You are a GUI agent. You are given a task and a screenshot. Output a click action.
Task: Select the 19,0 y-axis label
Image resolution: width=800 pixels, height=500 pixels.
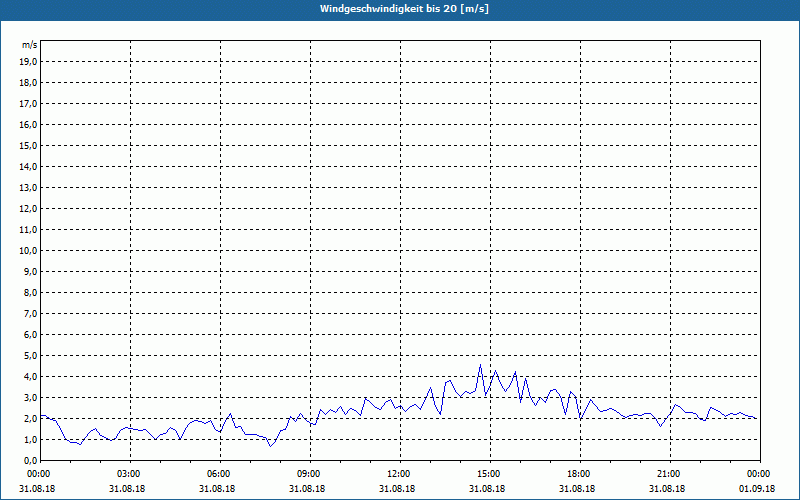[28, 62]
